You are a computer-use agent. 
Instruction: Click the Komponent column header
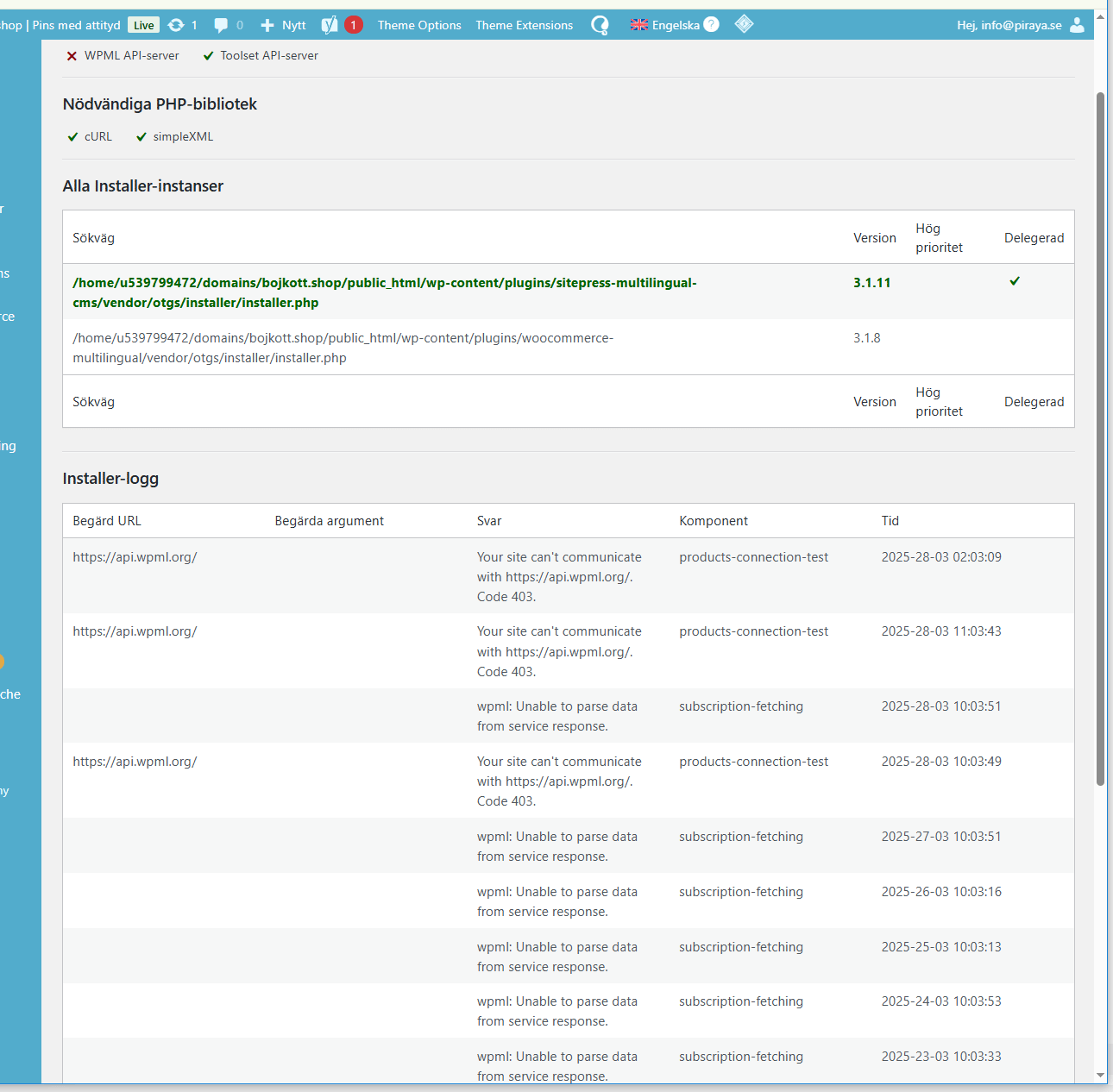[714, 521]
